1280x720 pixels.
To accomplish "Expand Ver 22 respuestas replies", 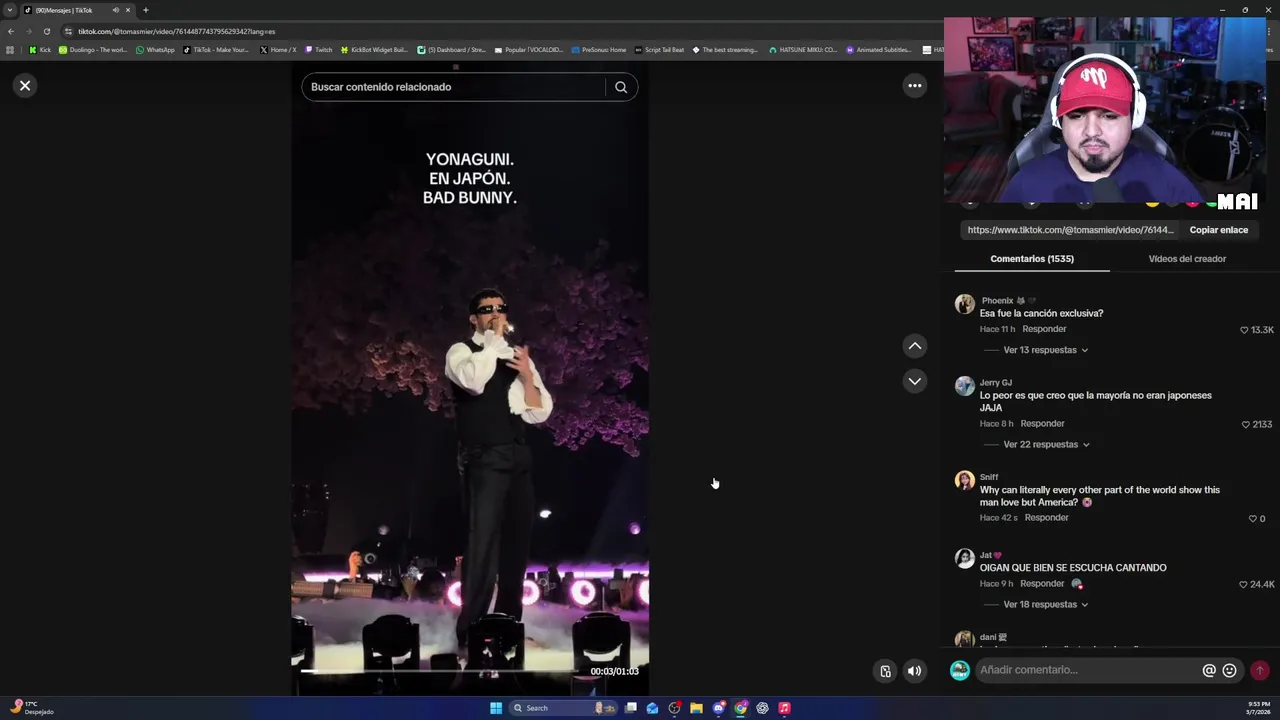I will point(1046,444).
